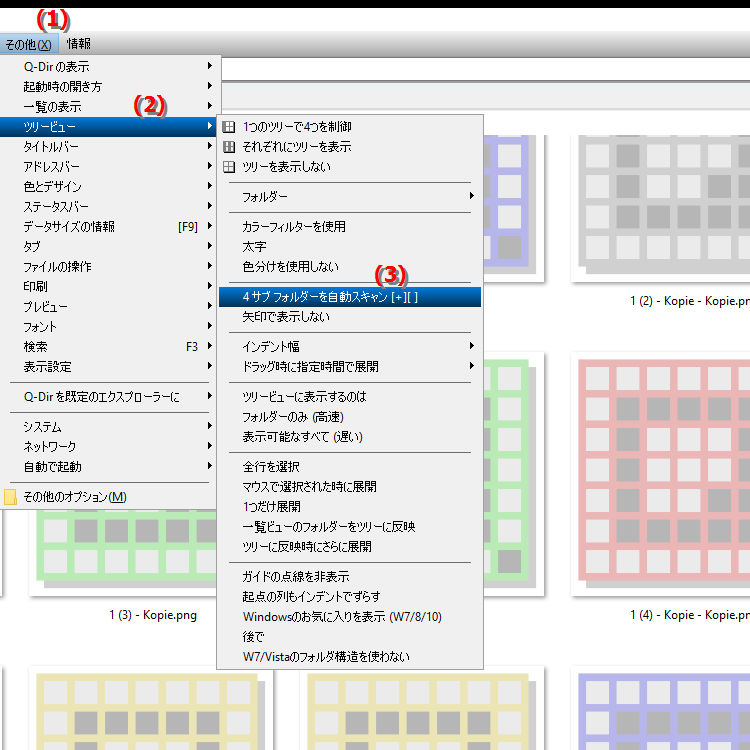
Task: Toggle ガイドの点線を非表示
Action: pyautogui.click(x=350, y=577)
